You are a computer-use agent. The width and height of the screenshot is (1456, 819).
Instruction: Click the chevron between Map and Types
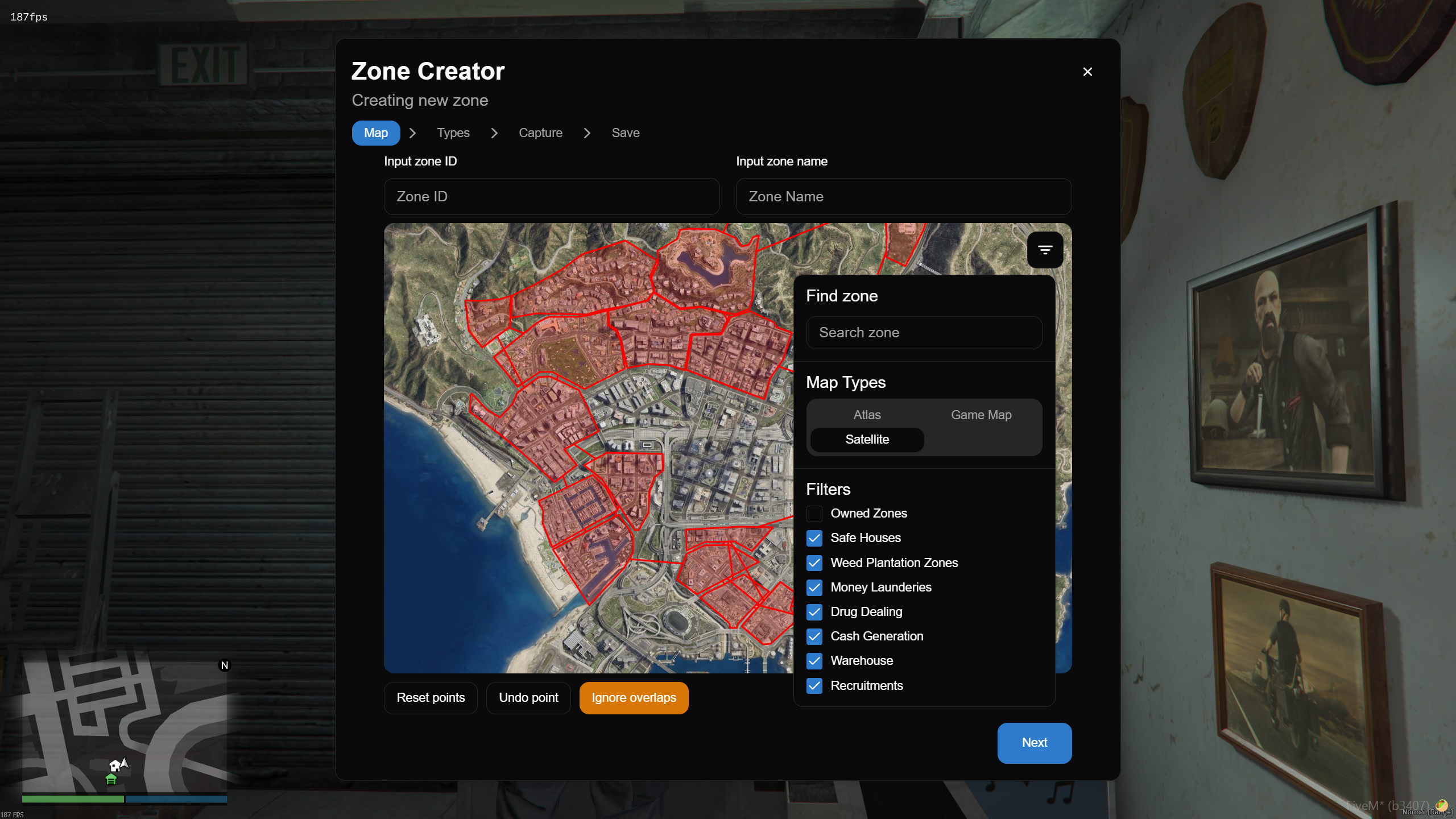(413, 133)
